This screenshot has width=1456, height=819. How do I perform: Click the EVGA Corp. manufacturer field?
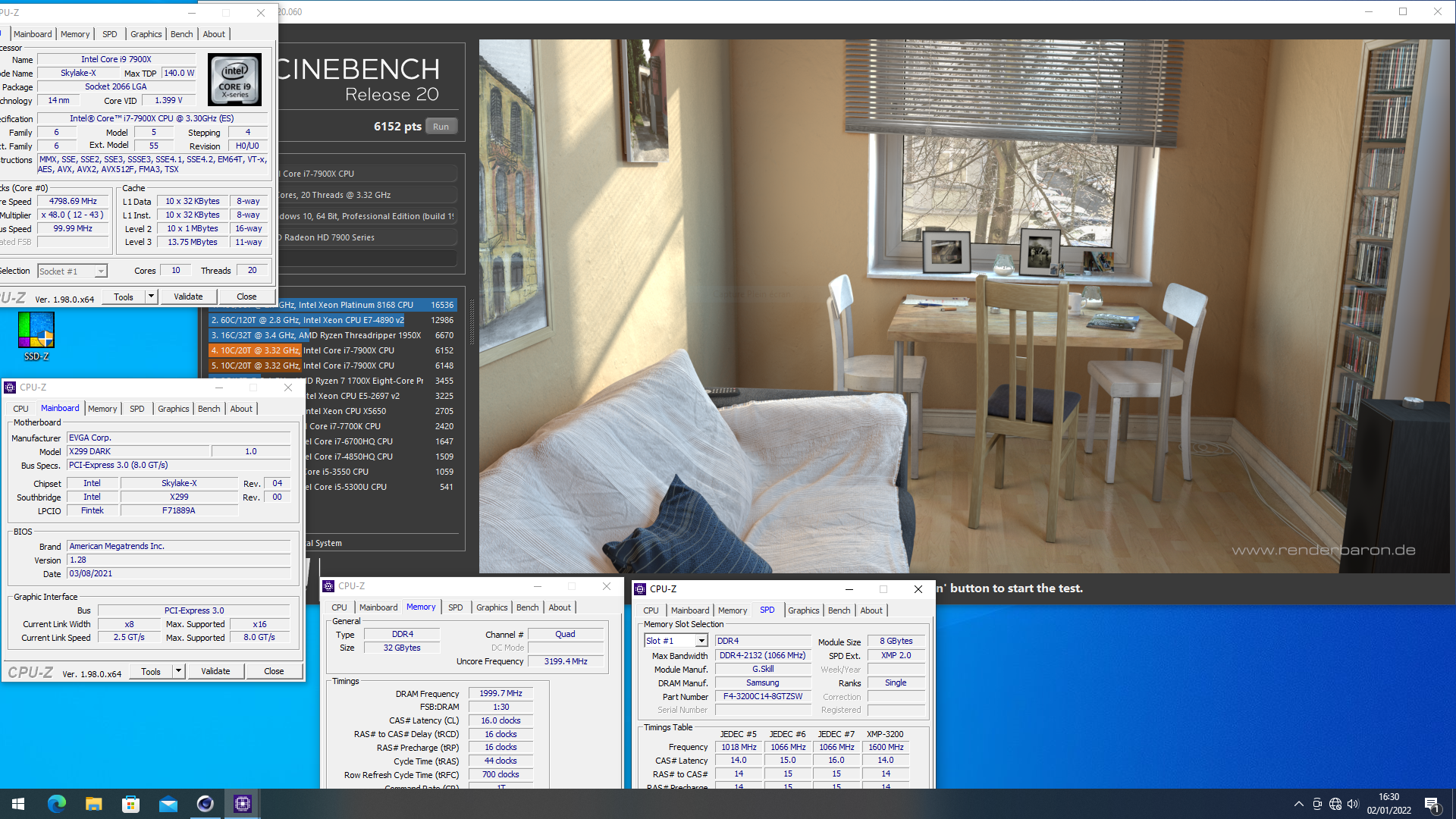pyautogui.click(x=179, y=438)
